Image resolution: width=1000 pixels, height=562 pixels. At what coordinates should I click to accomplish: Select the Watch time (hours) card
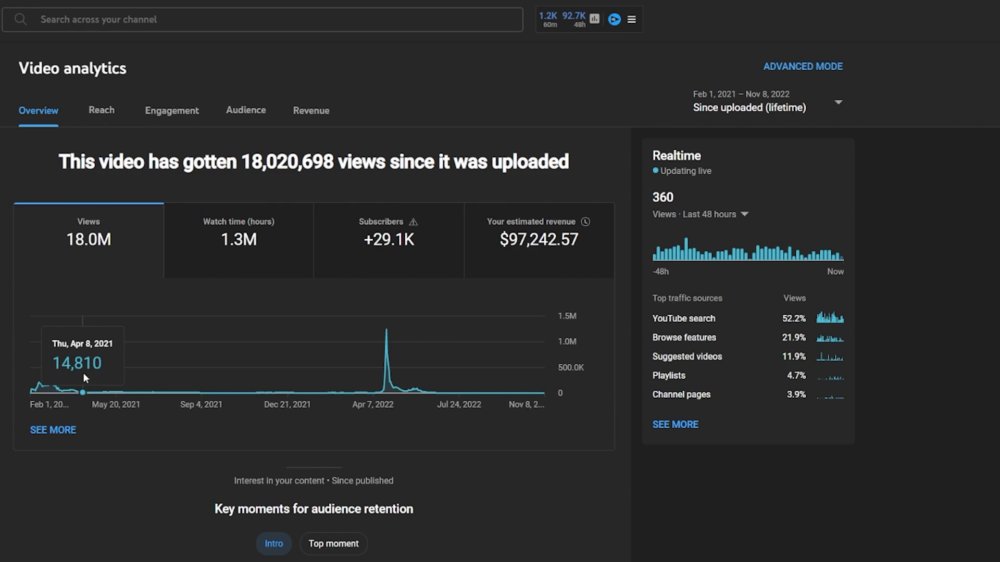[x=239, y=240]
